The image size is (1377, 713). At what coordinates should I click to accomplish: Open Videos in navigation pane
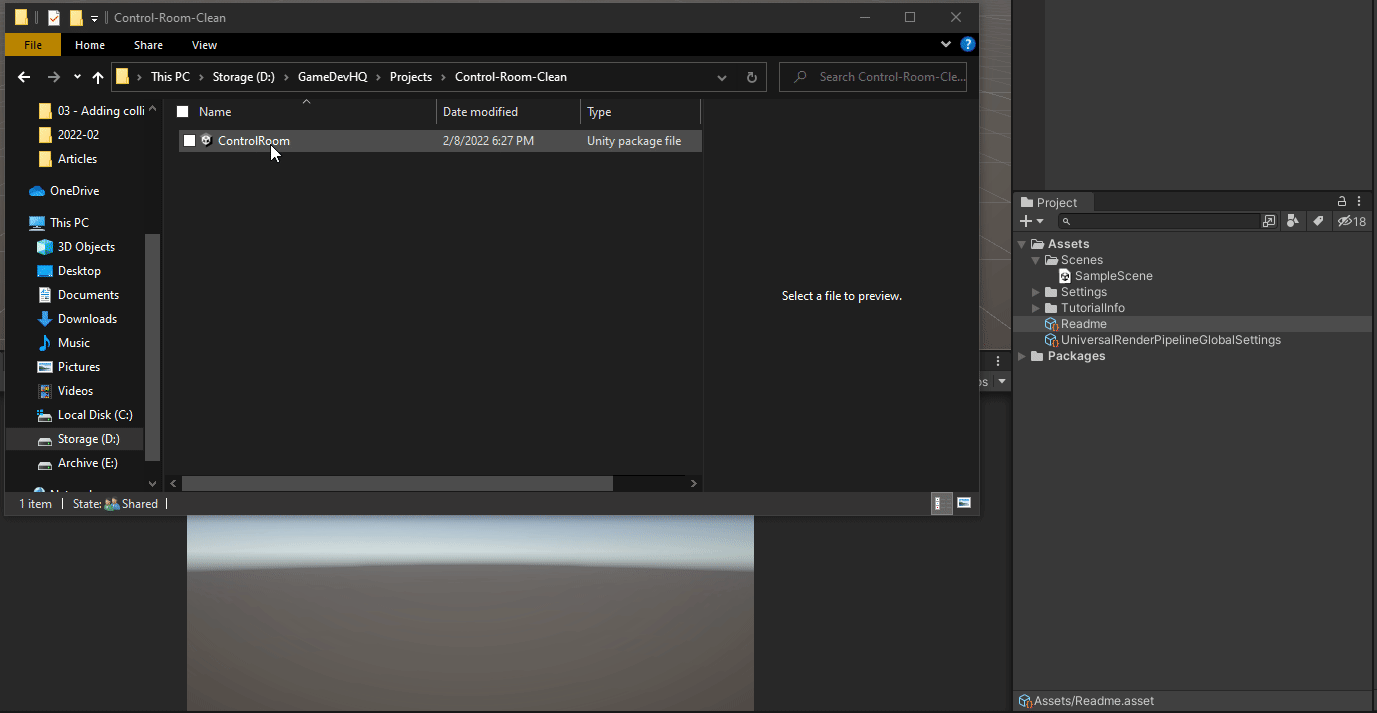pyautogui.click(x=66, y=391)
